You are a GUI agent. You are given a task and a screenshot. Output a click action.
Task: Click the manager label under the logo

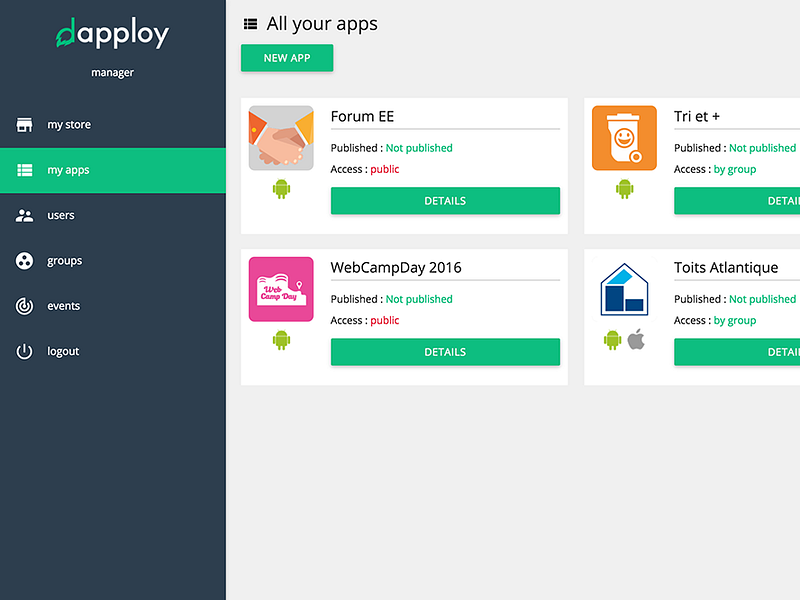(112, 72)
